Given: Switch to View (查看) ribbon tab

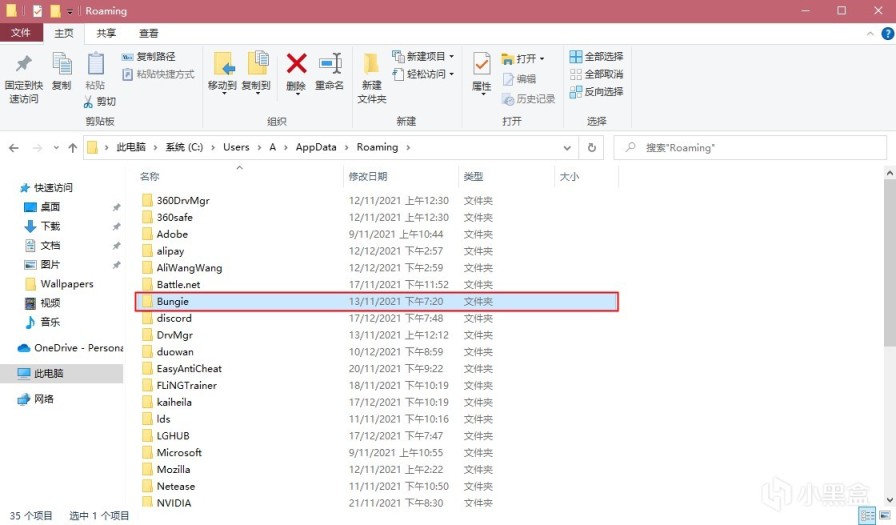Looking at the screenshot, I should pyautogui.click(x=149, y=33).
